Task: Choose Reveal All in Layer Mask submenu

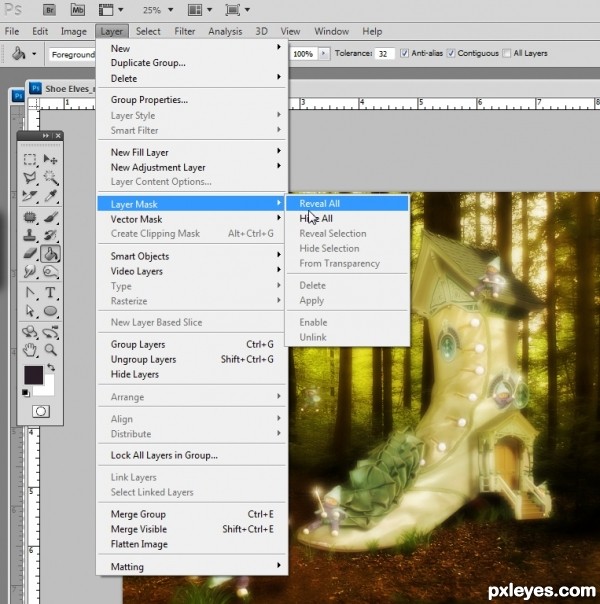Action: tap(347, 203)
